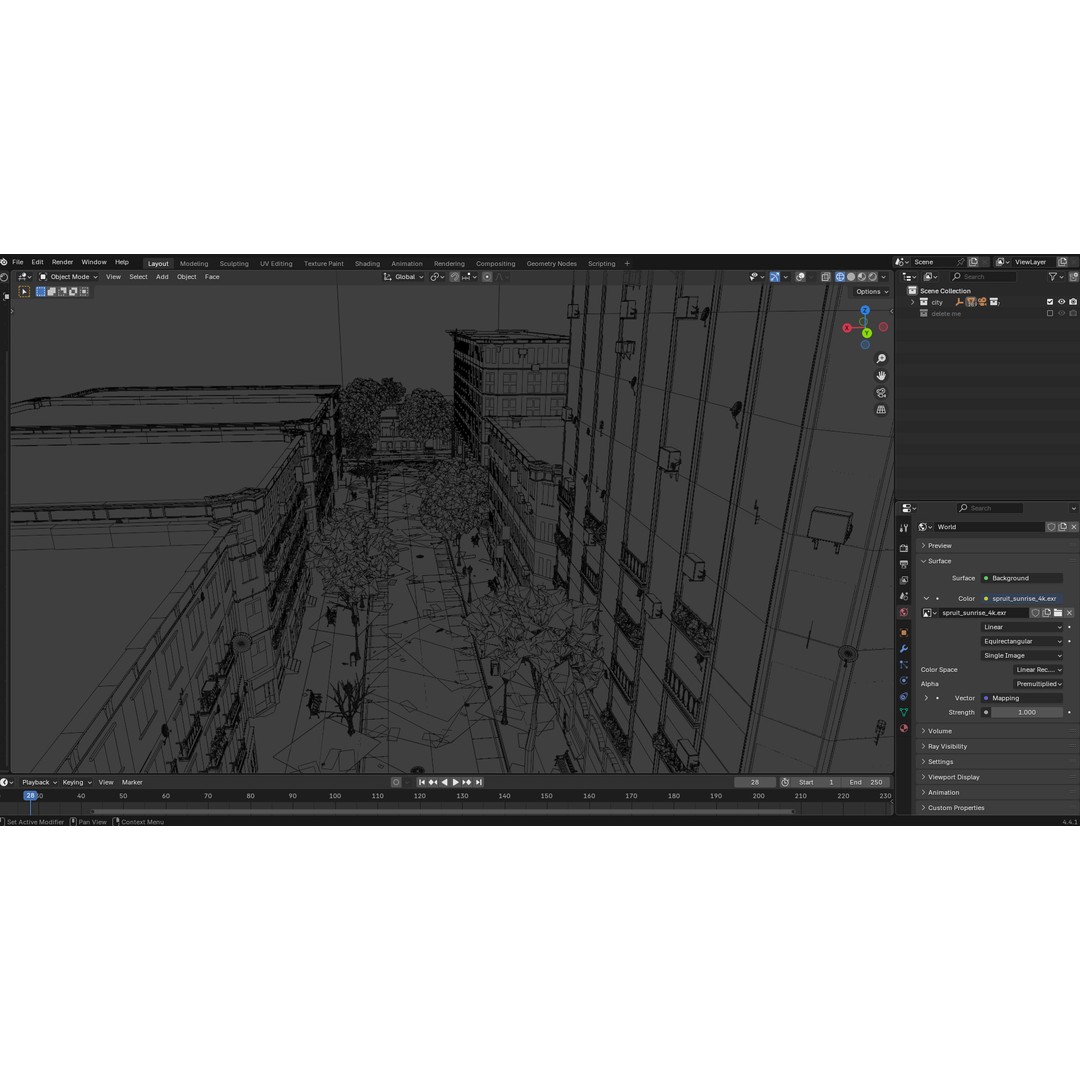The width and height of the screenshot is (1080, 1080).
Task: Uncheck the city collection checkbox
Action: click(x=1050, y=302)
